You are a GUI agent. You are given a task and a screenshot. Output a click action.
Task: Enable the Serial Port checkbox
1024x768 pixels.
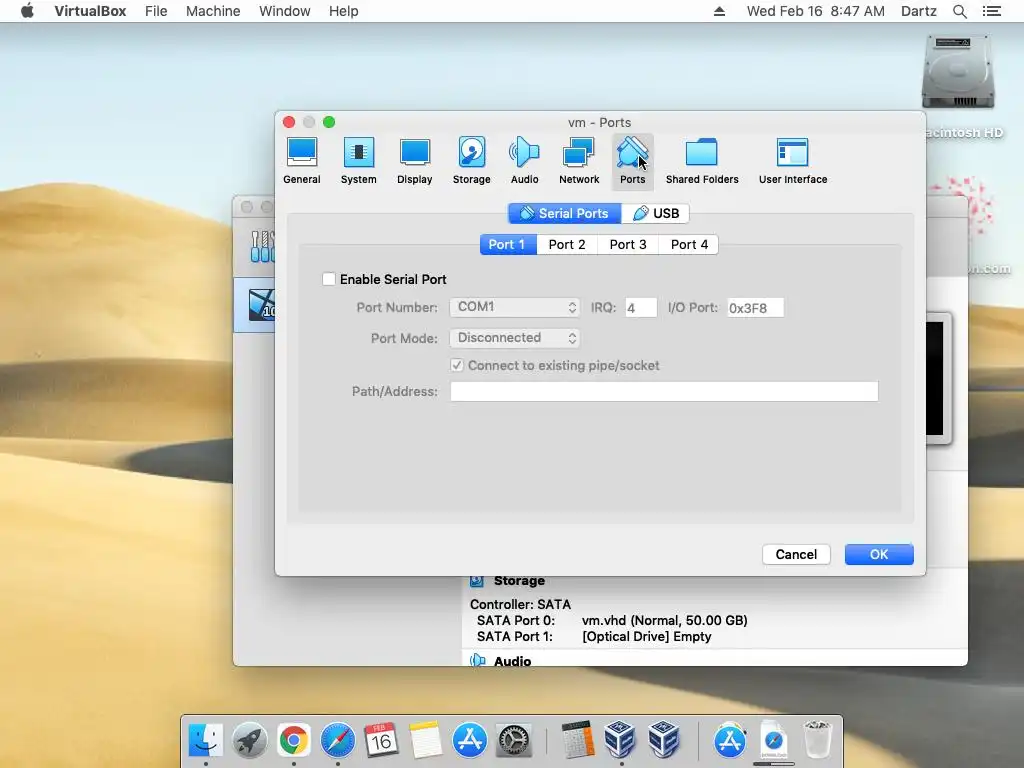pyautogui.click(x=329, y=280)
